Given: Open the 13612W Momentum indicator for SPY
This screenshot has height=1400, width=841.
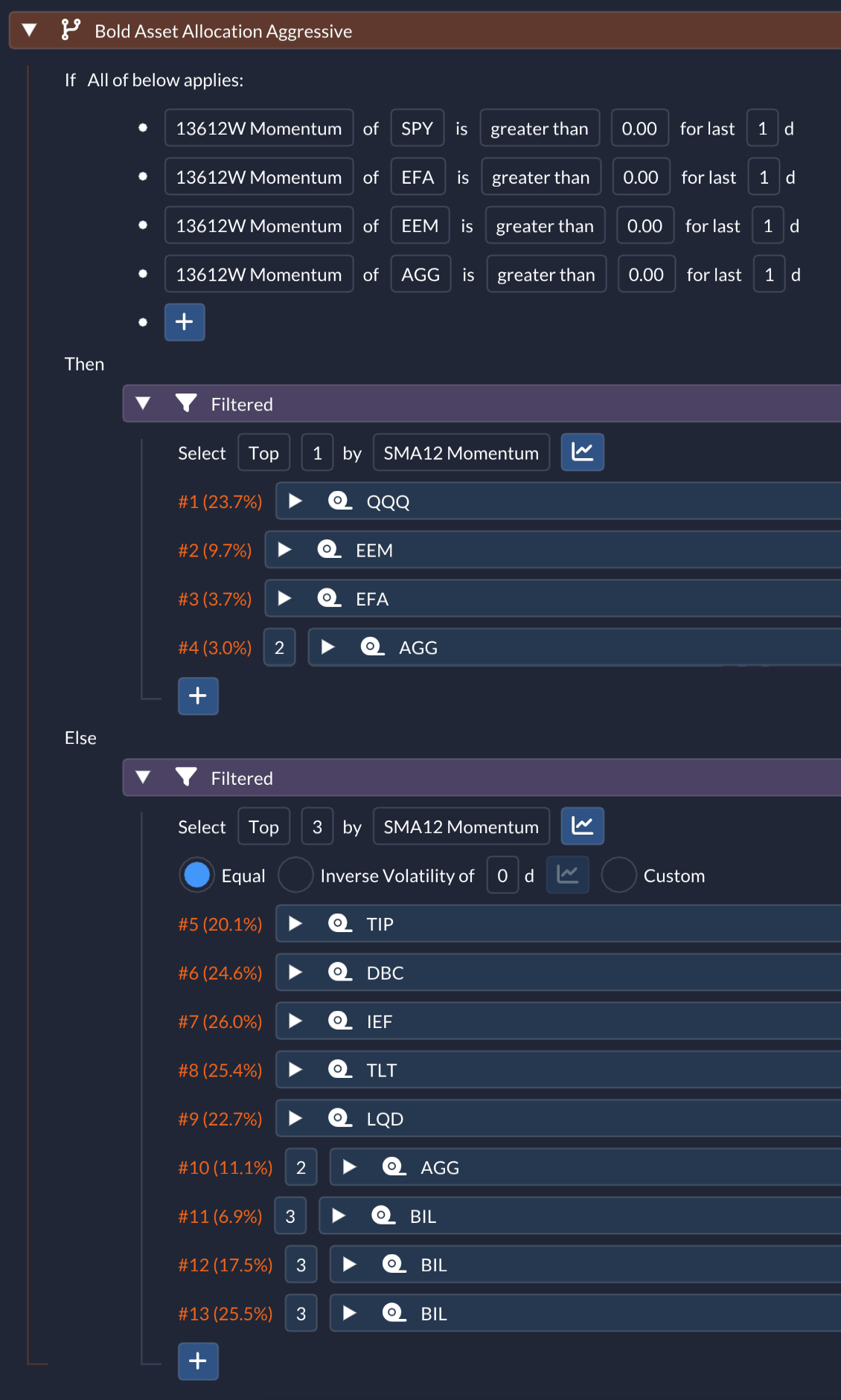Looking at the screenshot, I should [259, 129].
